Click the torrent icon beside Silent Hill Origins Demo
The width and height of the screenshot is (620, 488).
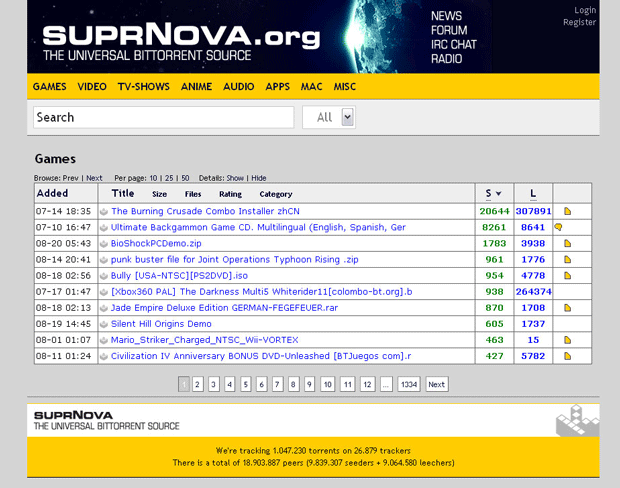[x=104, y=324]
